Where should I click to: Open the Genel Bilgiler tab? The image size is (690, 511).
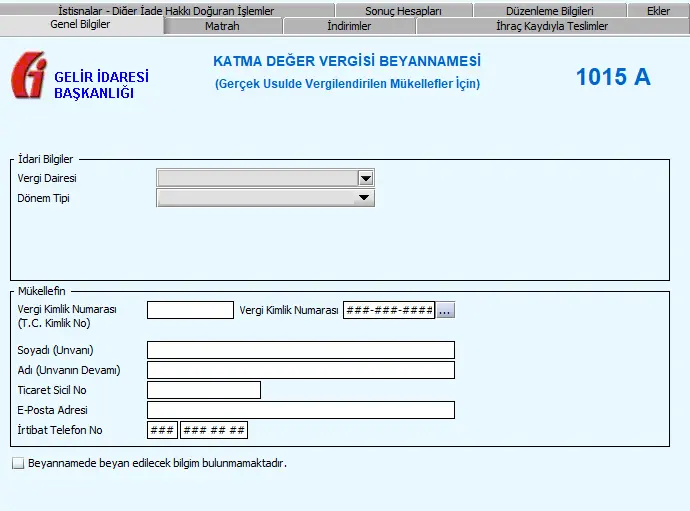pos(81,25)
